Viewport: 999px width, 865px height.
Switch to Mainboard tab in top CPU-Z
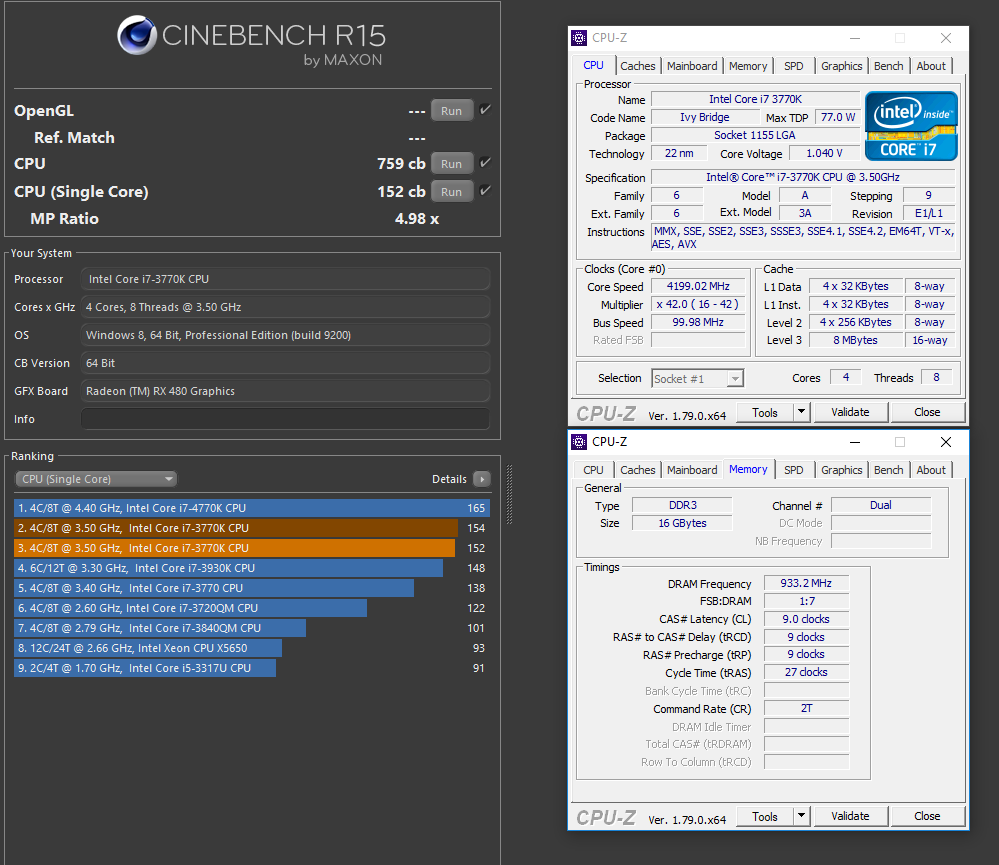pyautogui.click(x=692, y=66)
